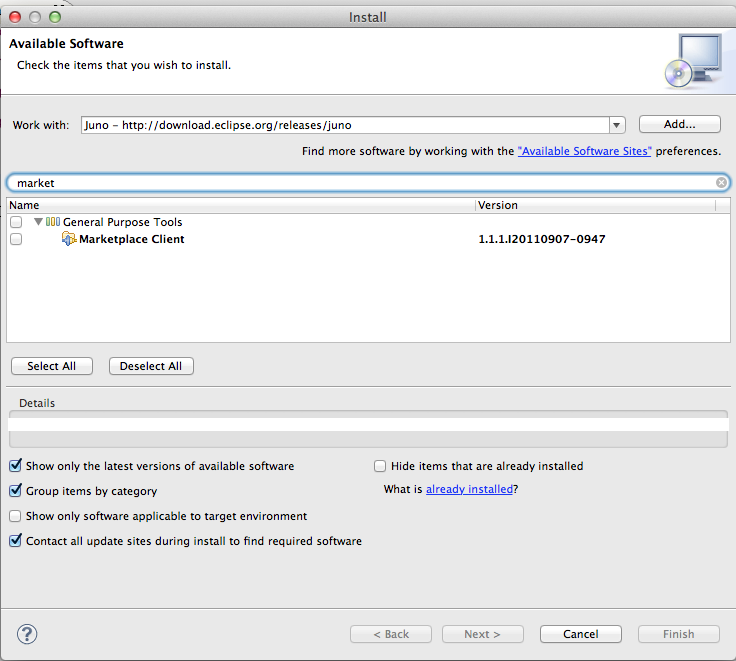Click the Marketplace Client feature icon
Image resolution: width=736 pixels, height=661 pixels.
pyautogui.click(x=69, y=239)
